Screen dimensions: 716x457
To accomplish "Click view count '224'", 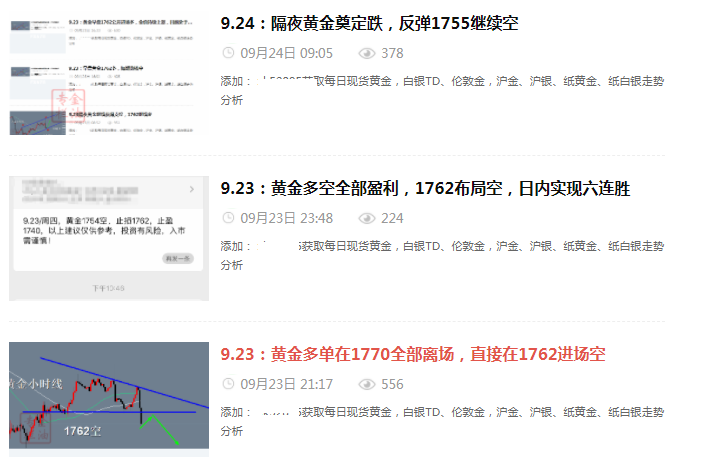I will click(x=392, y=218).
